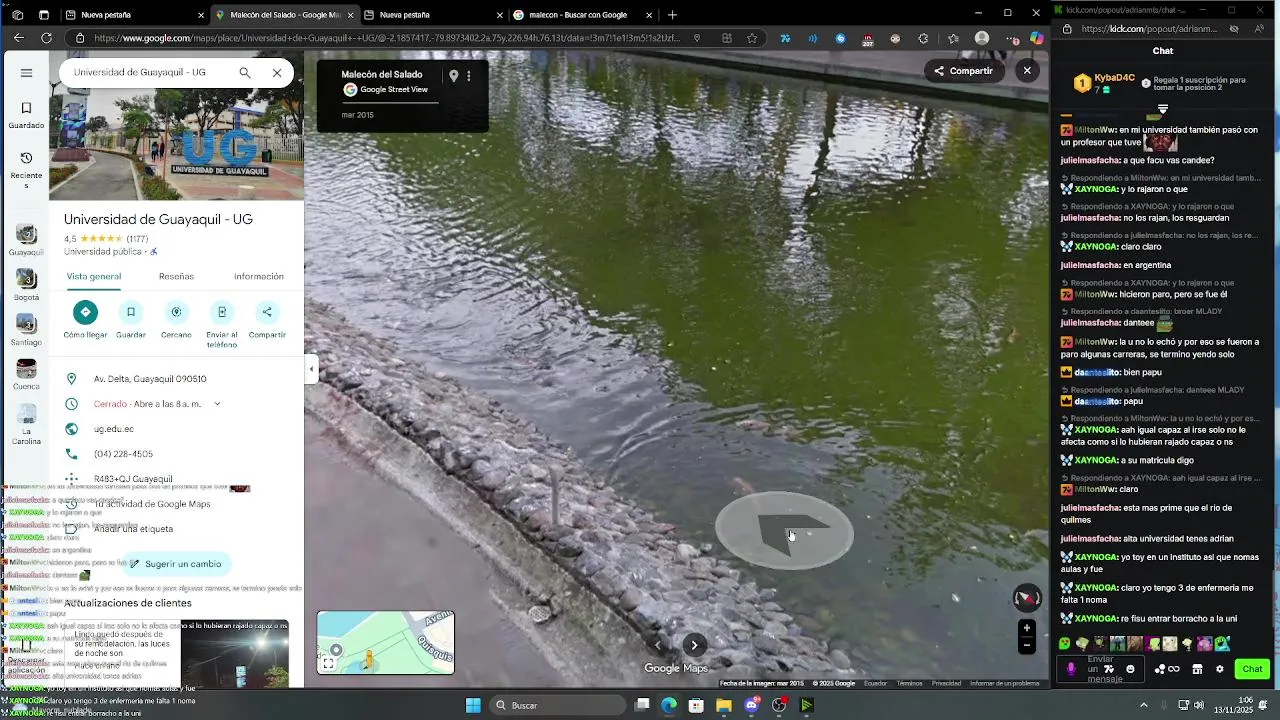Open the Google Maps hamburger menu

(x=26, y=73)
